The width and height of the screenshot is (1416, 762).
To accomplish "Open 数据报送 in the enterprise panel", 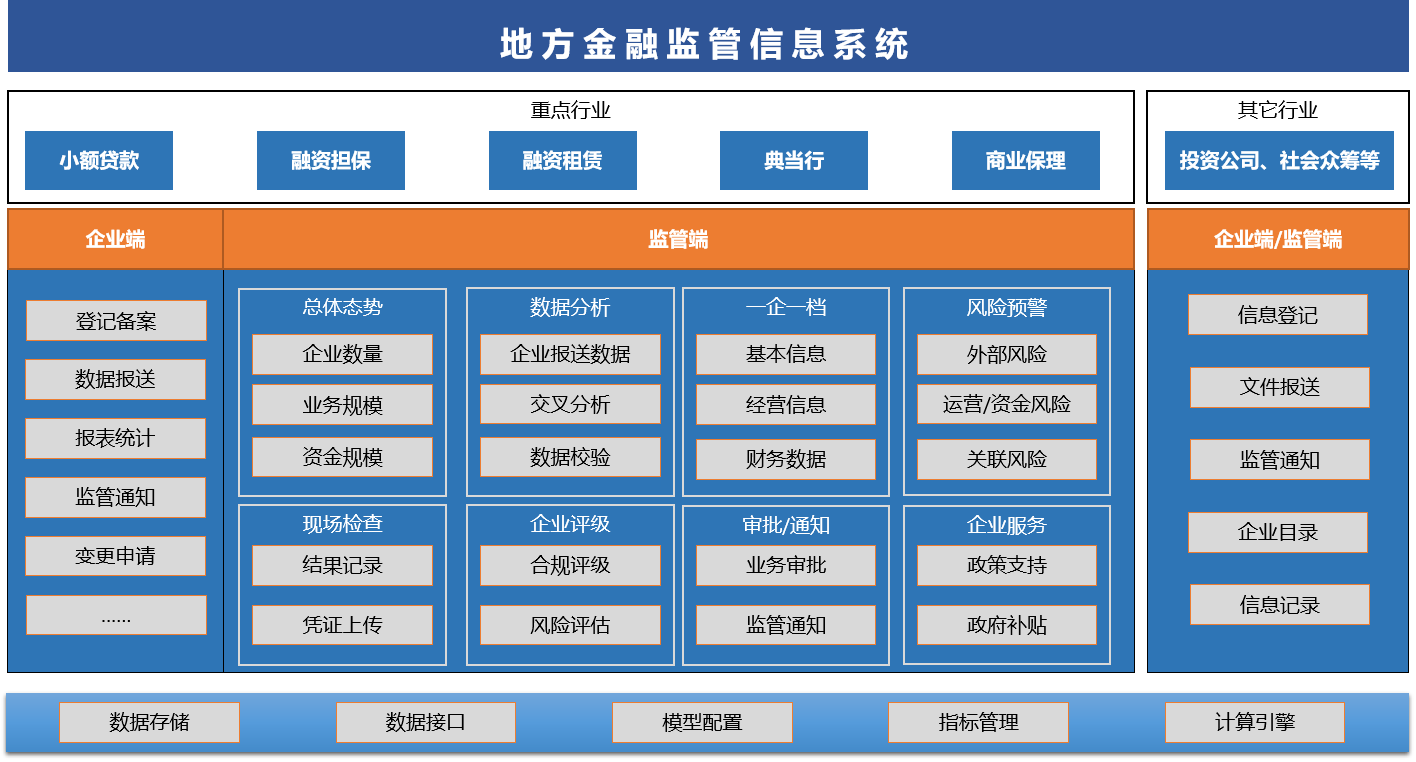I will click(116, 380).
